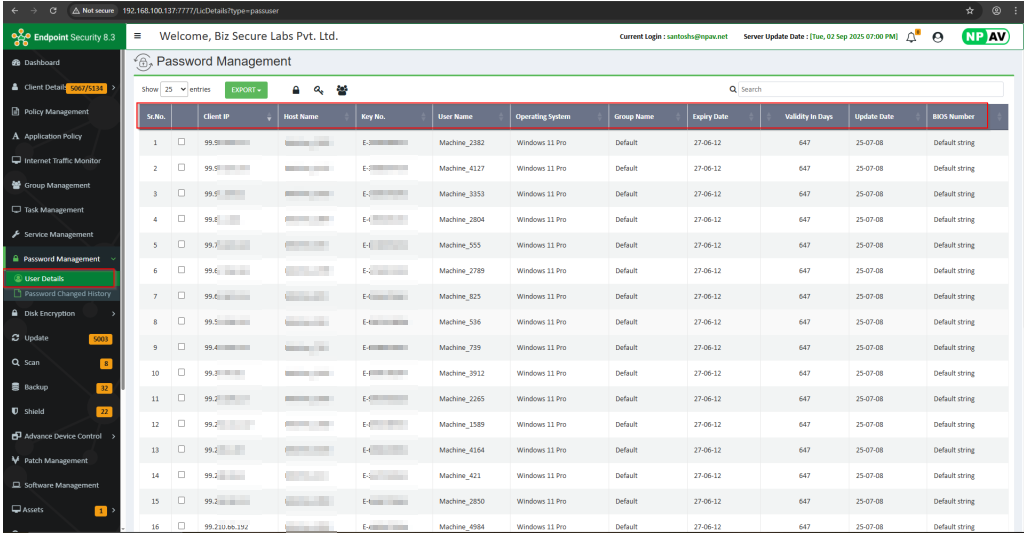Go to Dashboard in sidebar

point(41,62)
